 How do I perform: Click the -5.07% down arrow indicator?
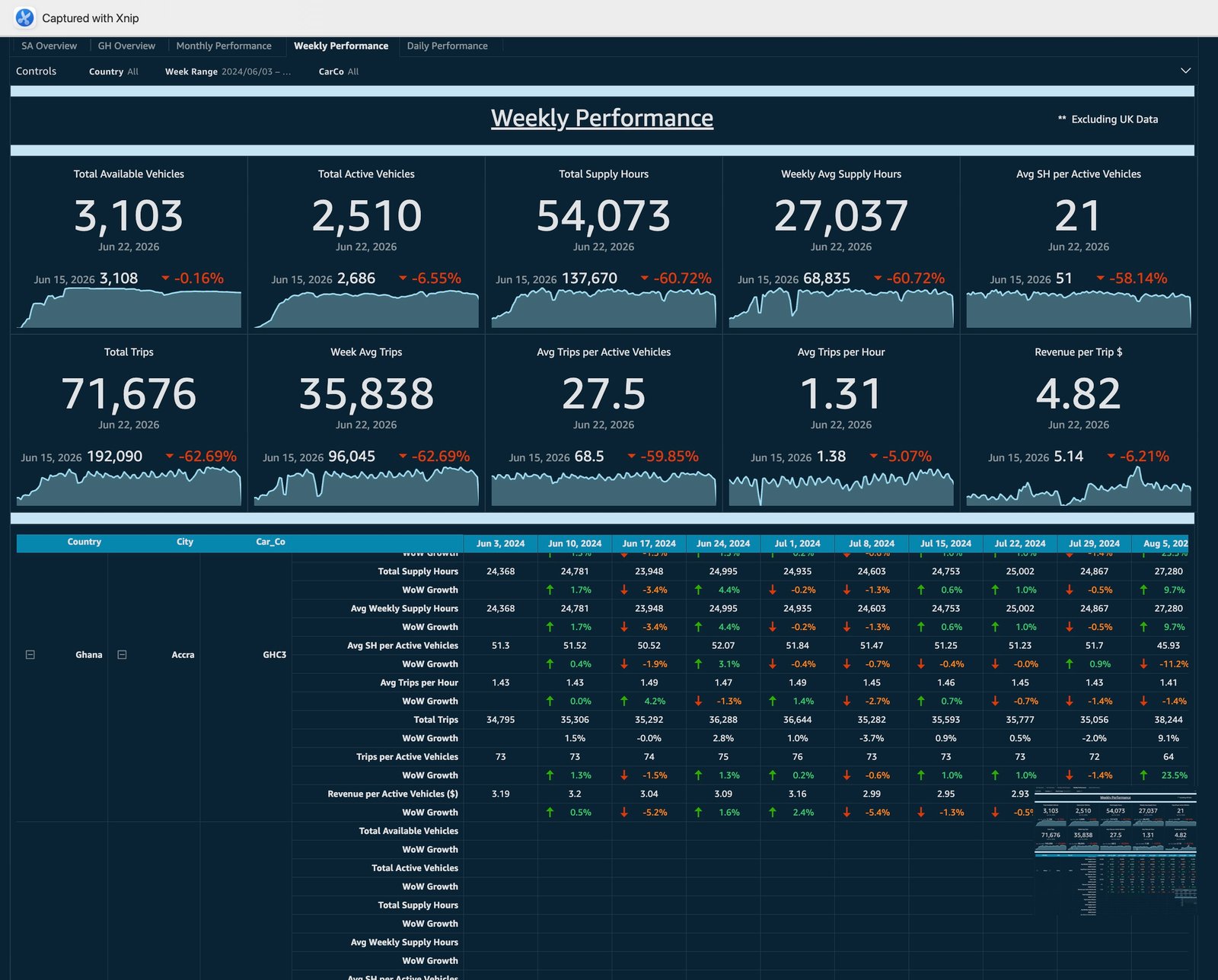pyautogui.click(x=873, y=457)
